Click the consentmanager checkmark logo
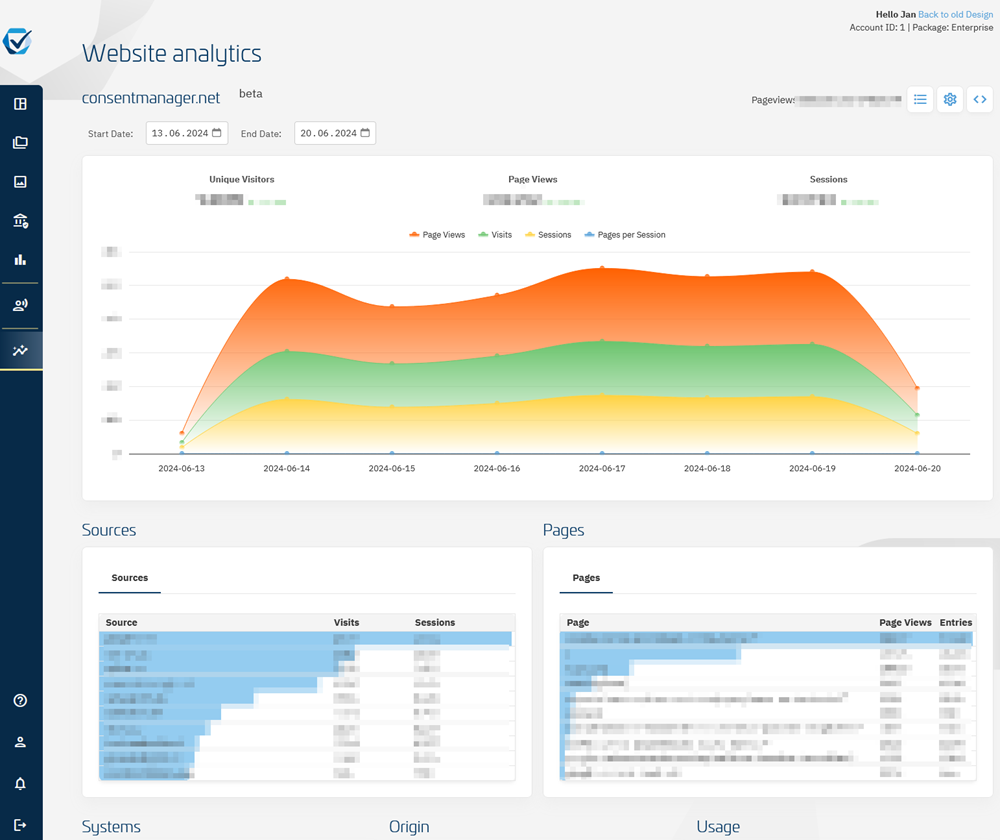Screen dimensions: 1000x840 pos(17,41)
